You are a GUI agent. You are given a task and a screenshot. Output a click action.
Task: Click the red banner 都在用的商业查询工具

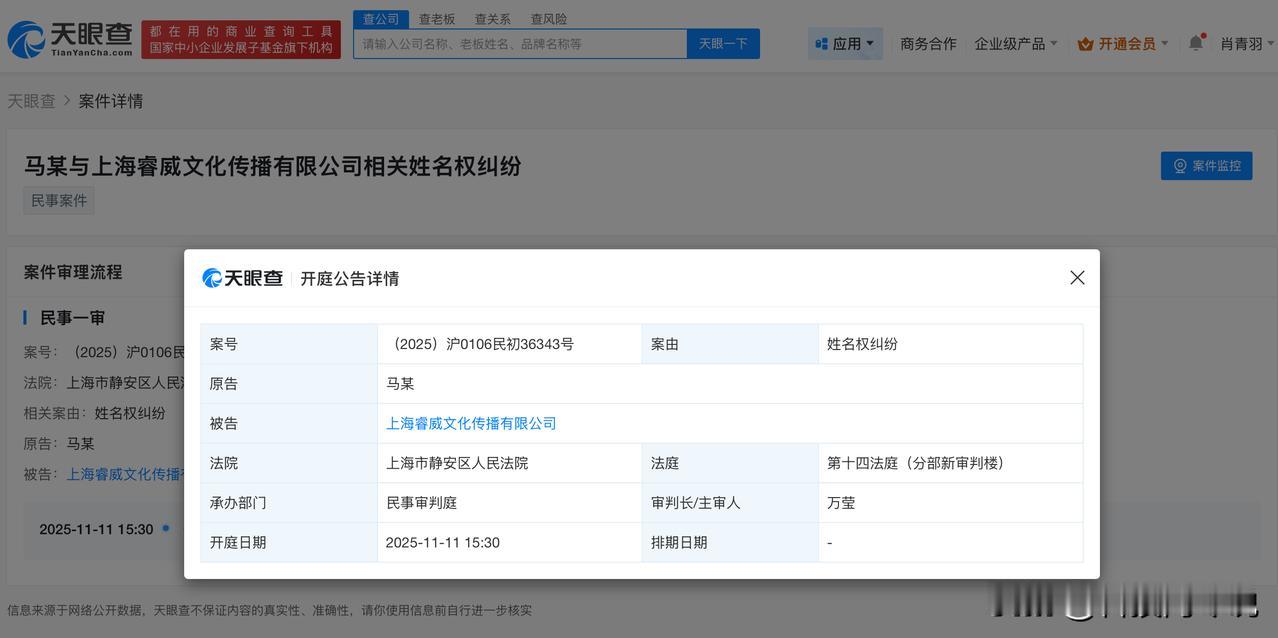tap(241, 39)
